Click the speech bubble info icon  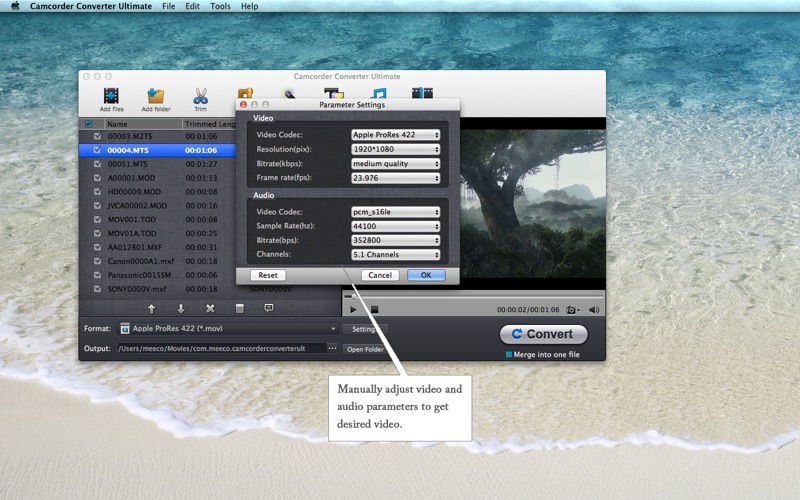(x=269, y=308)
